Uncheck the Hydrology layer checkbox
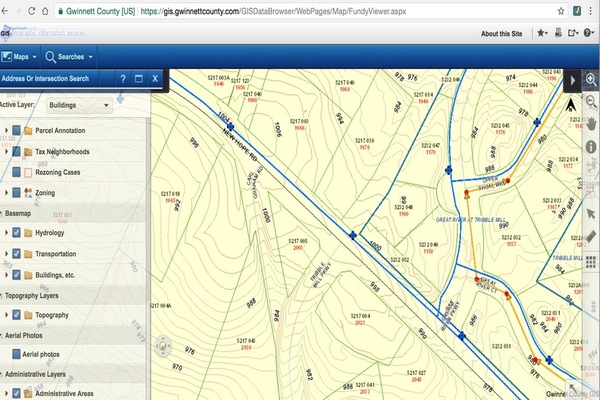The width and height of the screenshot is (600, 400). click(x=16, y=232)
